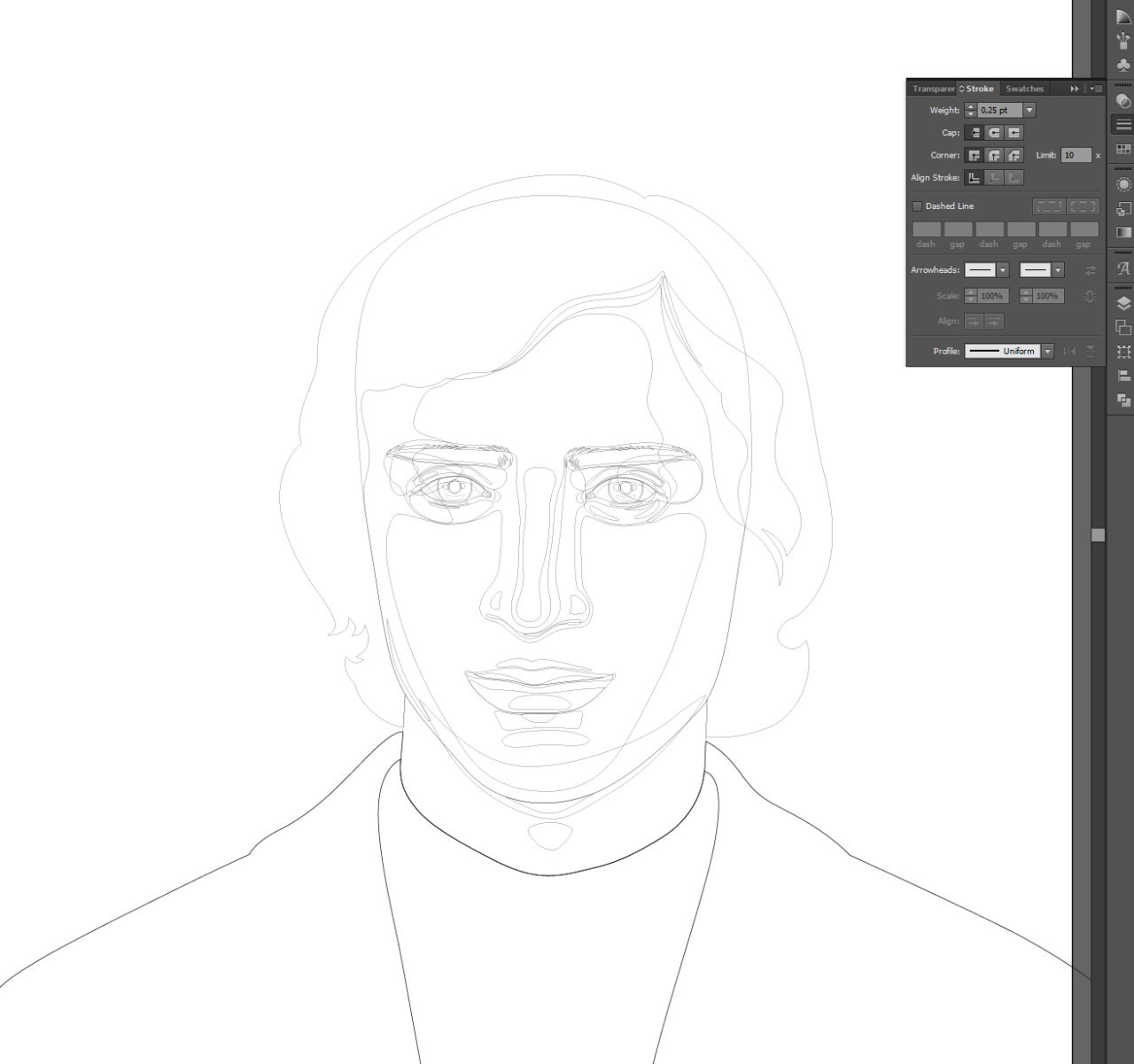The image size is (1134, 1064).
Task: Open the Gradient panel icon
Action: tap(1123, 232)
